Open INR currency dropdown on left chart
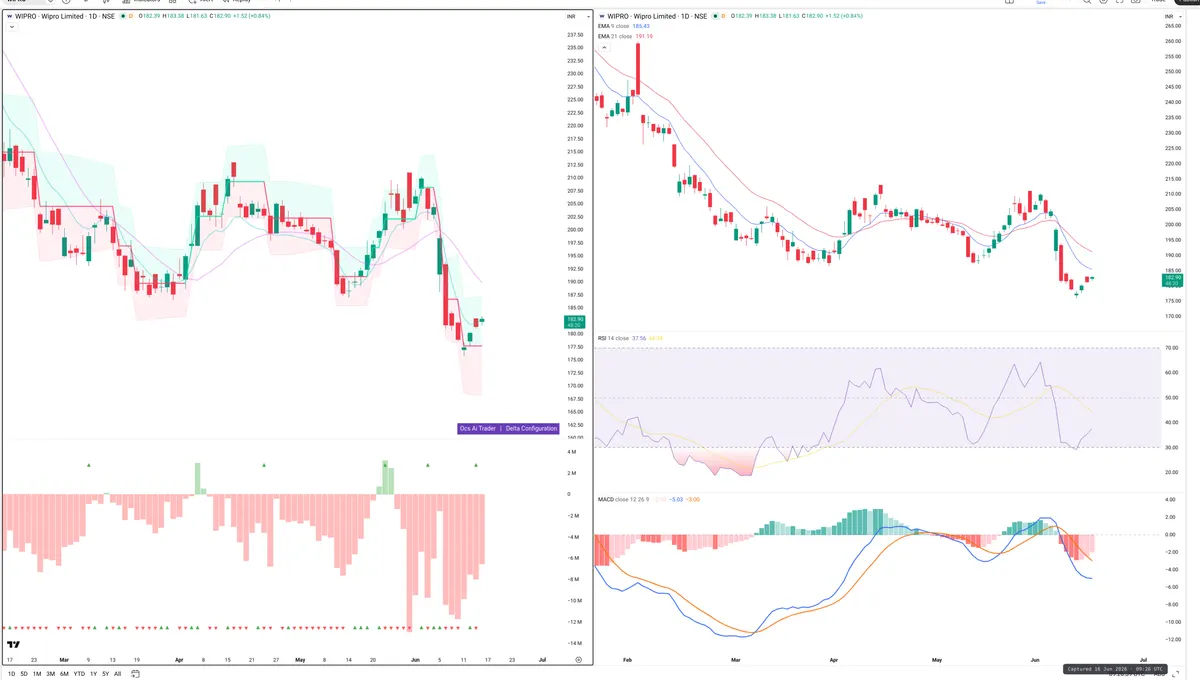The width and height of the screenshot is (1200, 680). tap(578, 17)
